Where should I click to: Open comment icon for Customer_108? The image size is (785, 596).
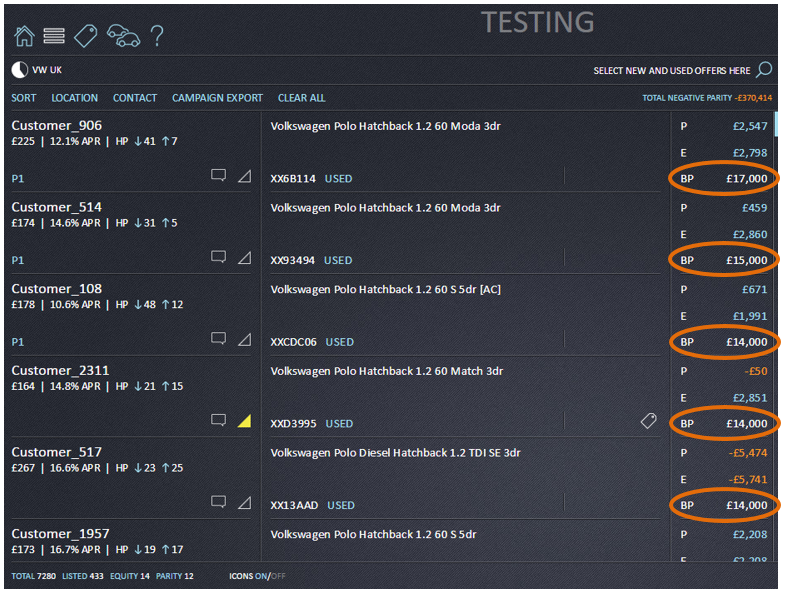point(218,339)
